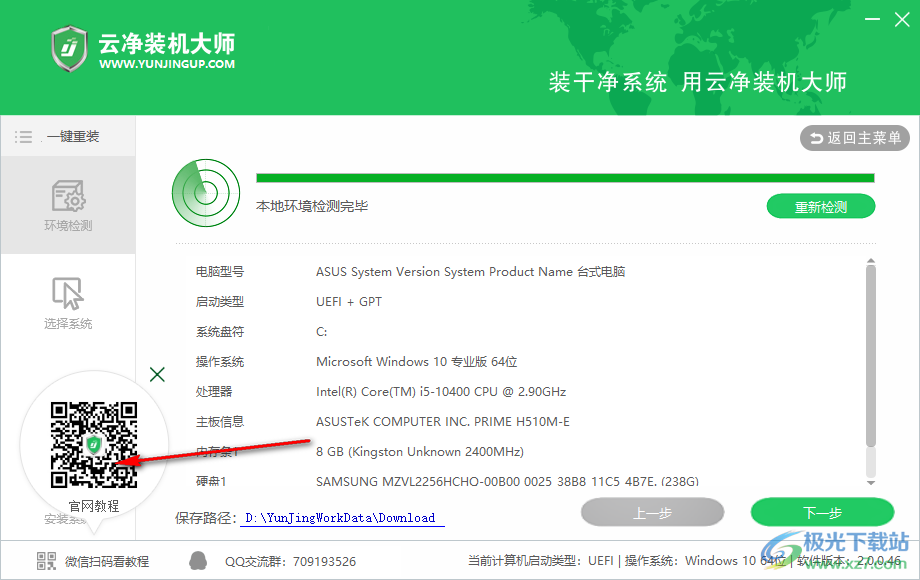
Task: Click the QQ penguin icon
Action: (x=198, y=561)
